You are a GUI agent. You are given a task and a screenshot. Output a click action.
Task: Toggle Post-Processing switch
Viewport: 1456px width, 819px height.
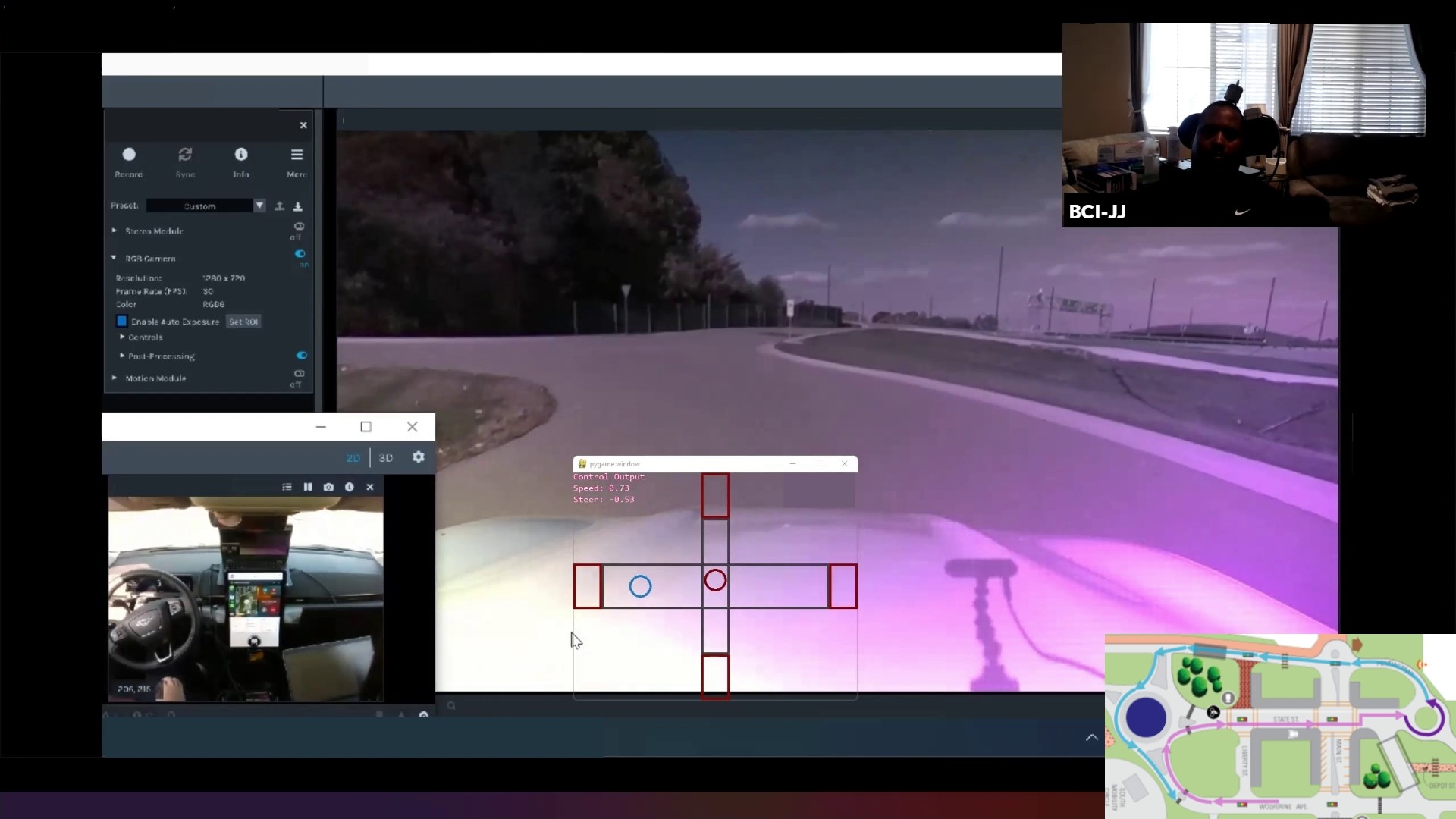302,356
